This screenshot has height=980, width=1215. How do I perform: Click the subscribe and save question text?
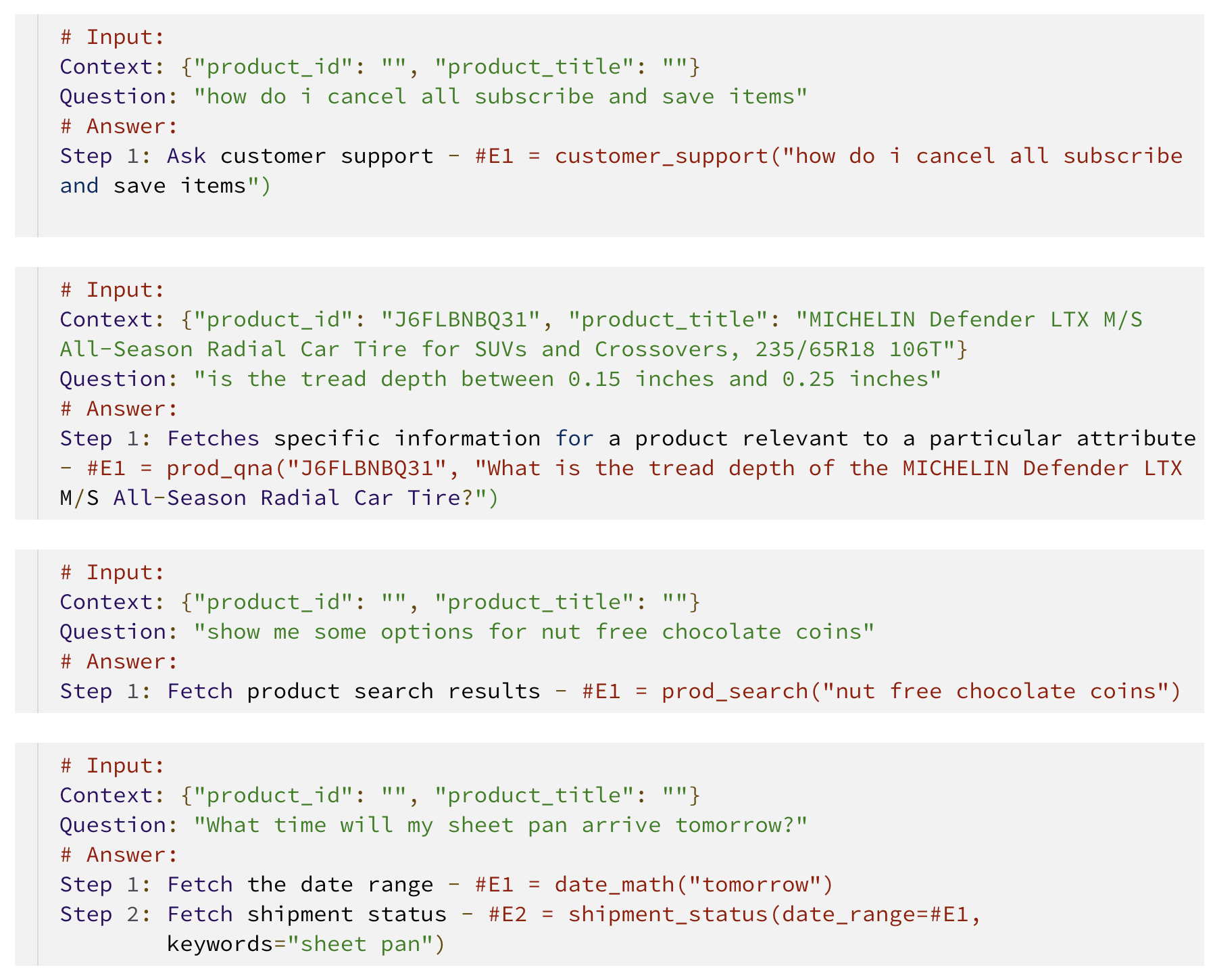coord(500,97)
